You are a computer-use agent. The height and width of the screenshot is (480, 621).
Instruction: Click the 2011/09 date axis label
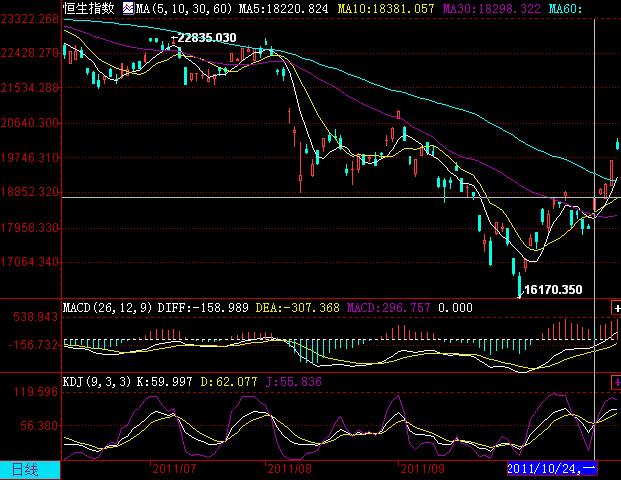click(x=423, y=469)
